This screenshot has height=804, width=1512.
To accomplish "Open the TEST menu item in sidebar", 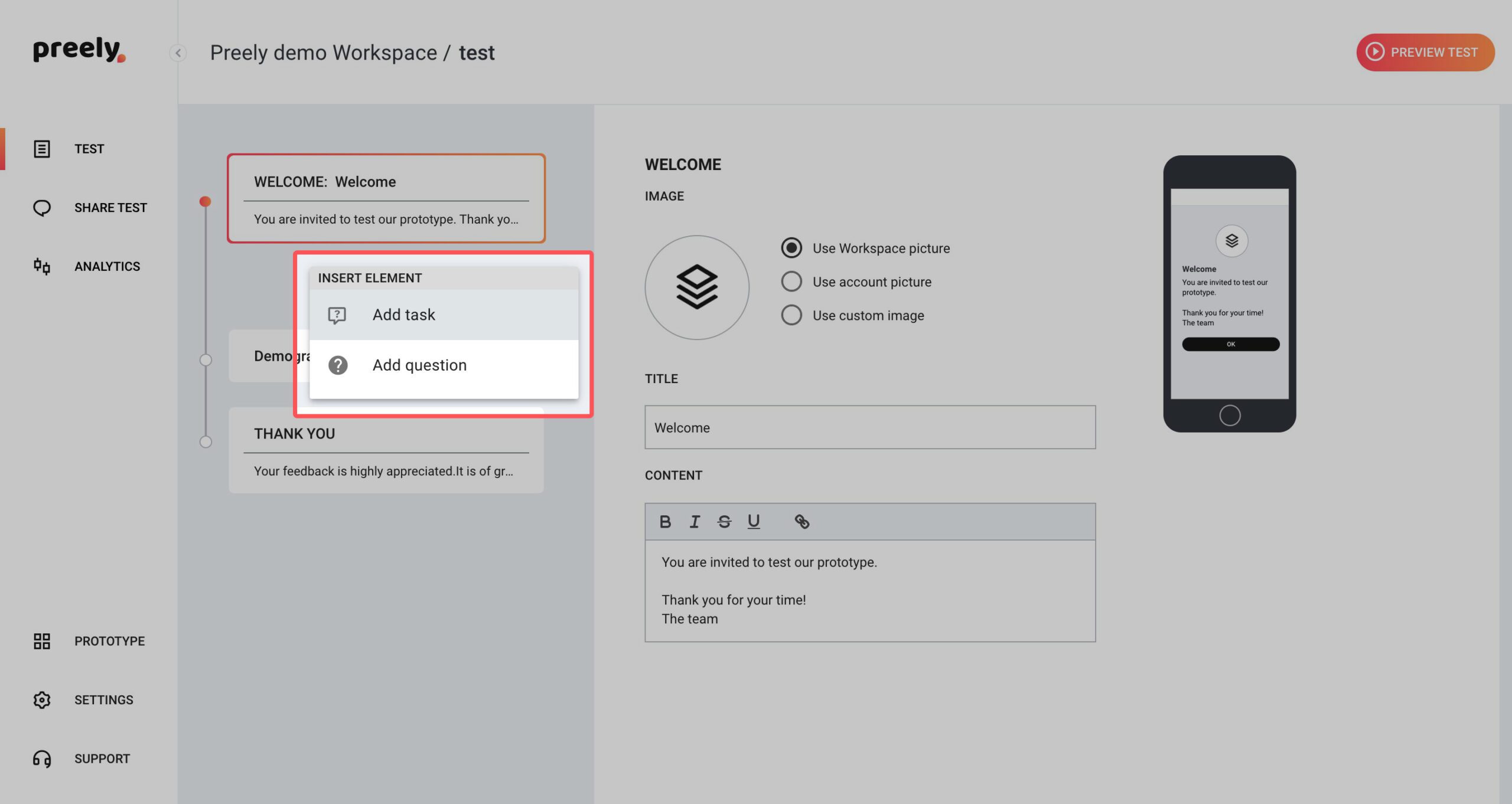I will [89, 148].
